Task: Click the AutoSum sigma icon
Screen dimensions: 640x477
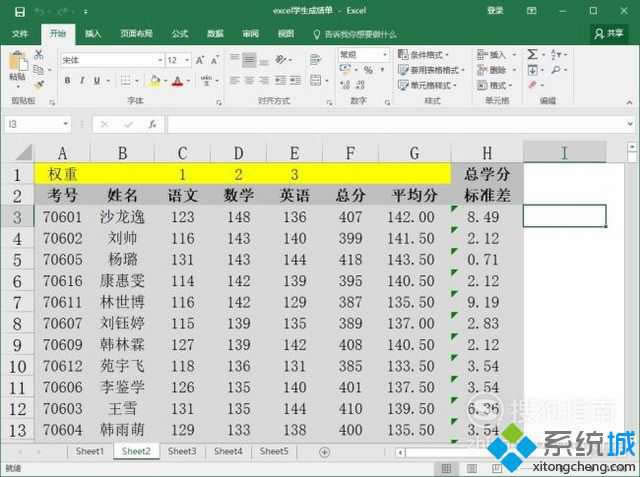Action: coord(533,54)
